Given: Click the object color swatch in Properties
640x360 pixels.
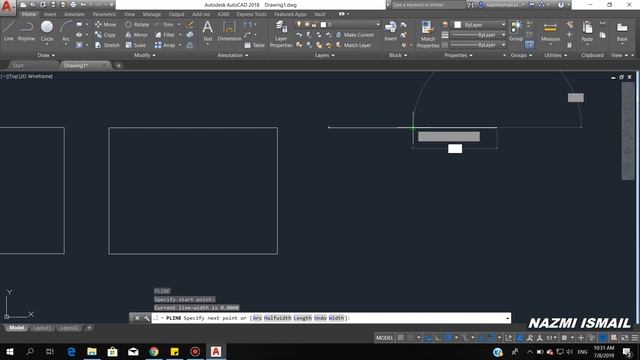Looking at the screenshot, I should click(458, 25).
